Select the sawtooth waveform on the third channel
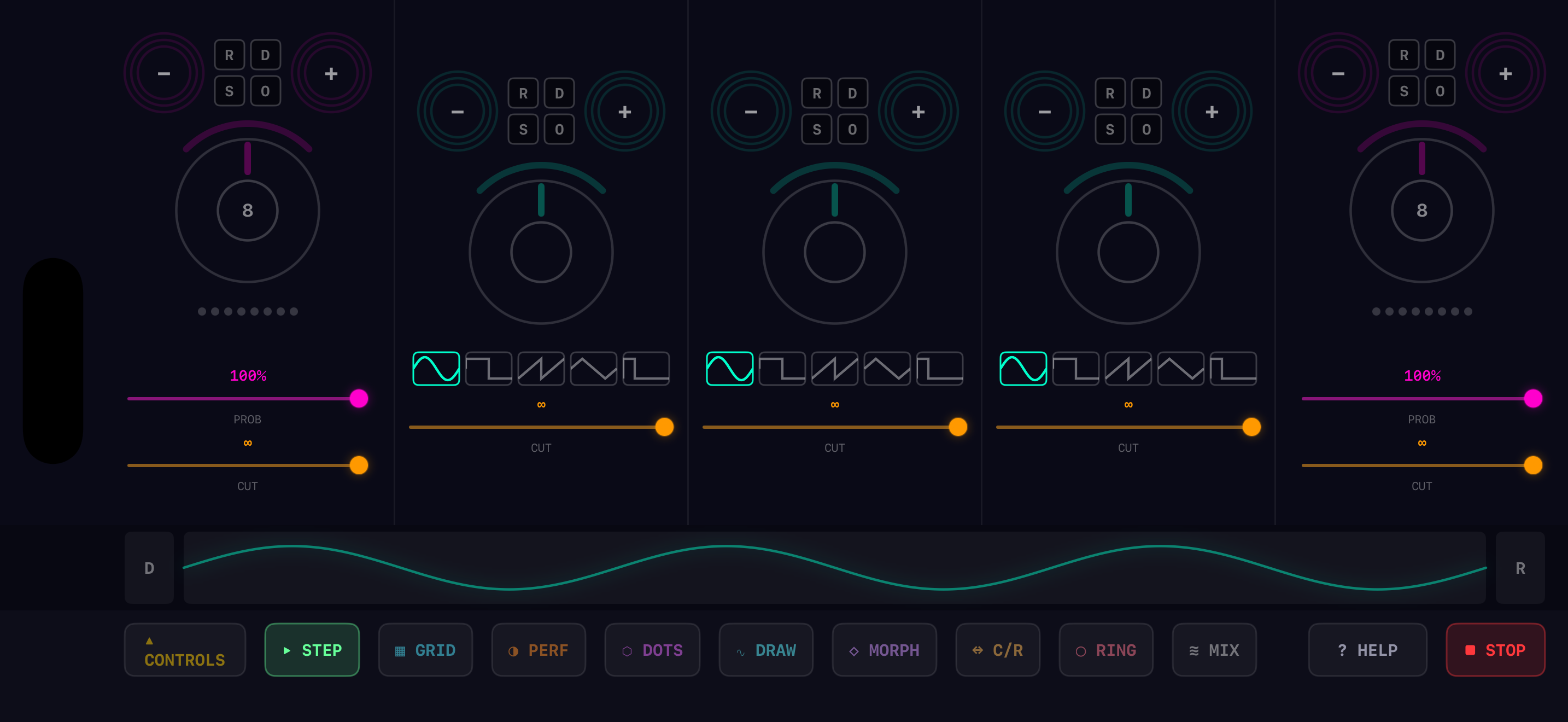1568x722 pixels. 834,368
